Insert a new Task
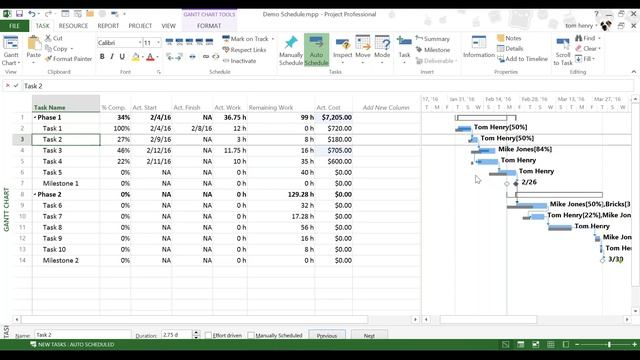The height and width of the screenshot is (360, 640). tap(404, 50)
